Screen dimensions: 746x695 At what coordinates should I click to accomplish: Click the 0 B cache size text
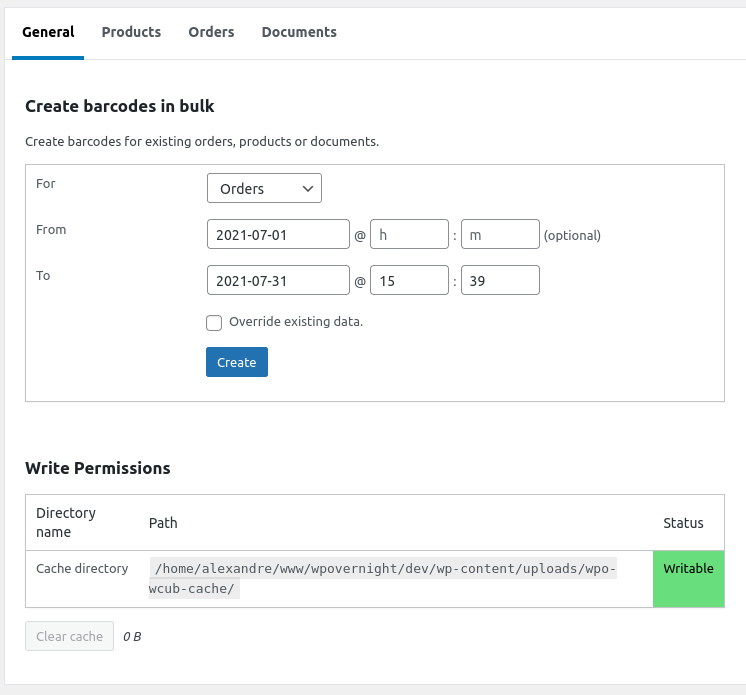pyautogui.click(x=132, y=636)
